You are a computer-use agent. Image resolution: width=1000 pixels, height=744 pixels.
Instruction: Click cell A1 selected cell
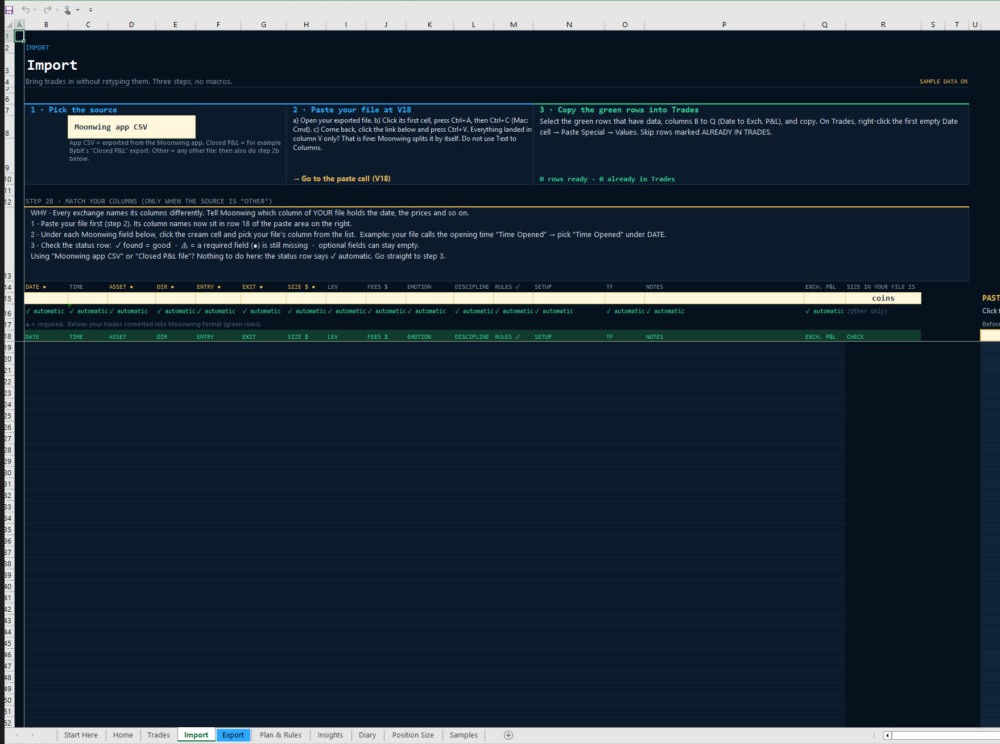pyautogui.click(x=19, y=36)
